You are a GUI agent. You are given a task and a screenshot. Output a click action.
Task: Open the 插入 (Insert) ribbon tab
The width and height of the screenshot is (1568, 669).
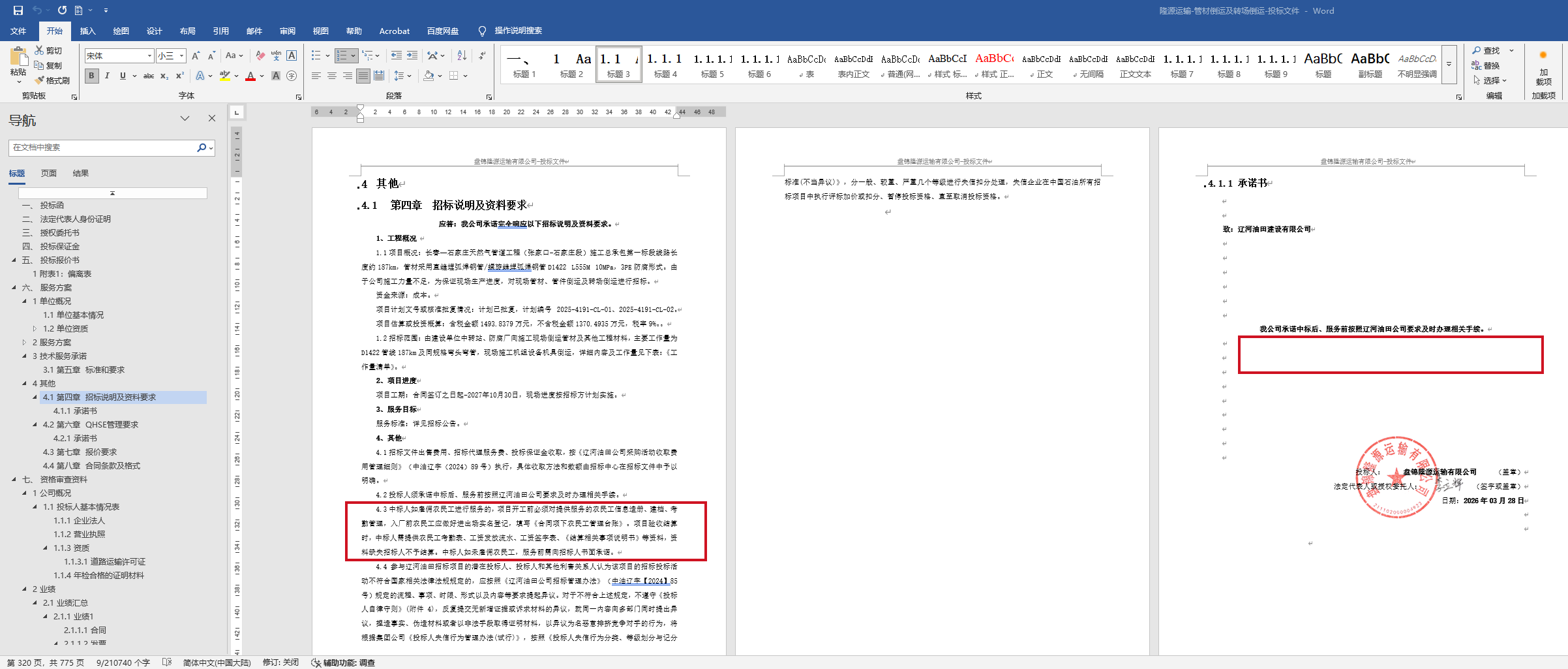tap(87, 31)
